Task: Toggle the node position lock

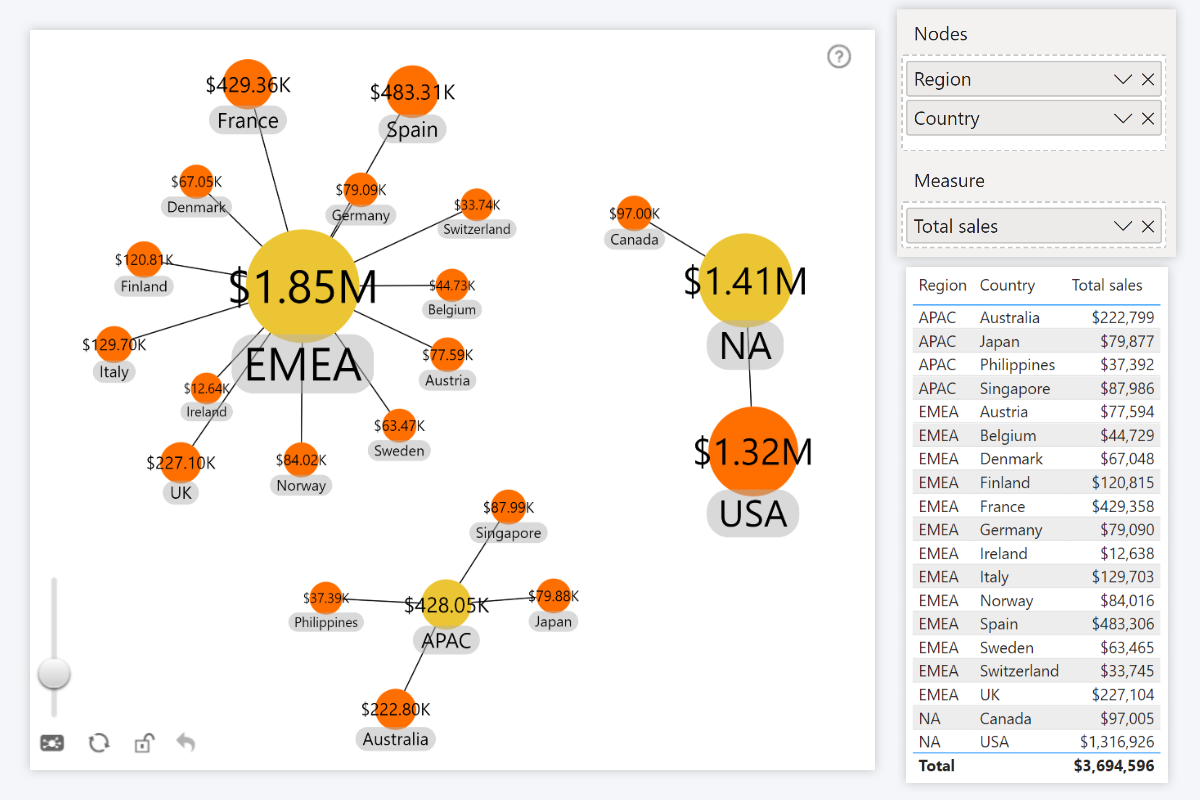Action: pos(143,742)
